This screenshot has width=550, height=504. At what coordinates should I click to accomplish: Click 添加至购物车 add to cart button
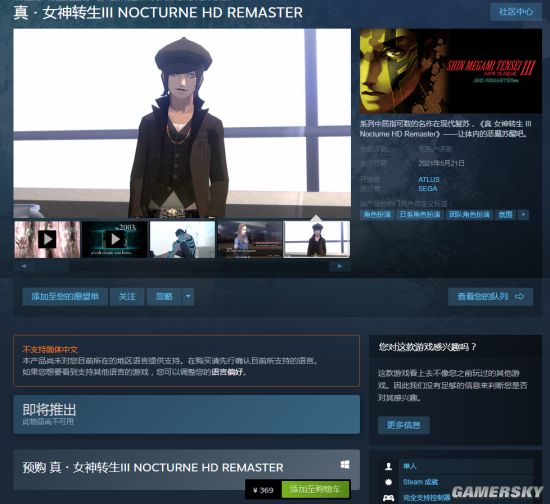click(x=315, y=489)
